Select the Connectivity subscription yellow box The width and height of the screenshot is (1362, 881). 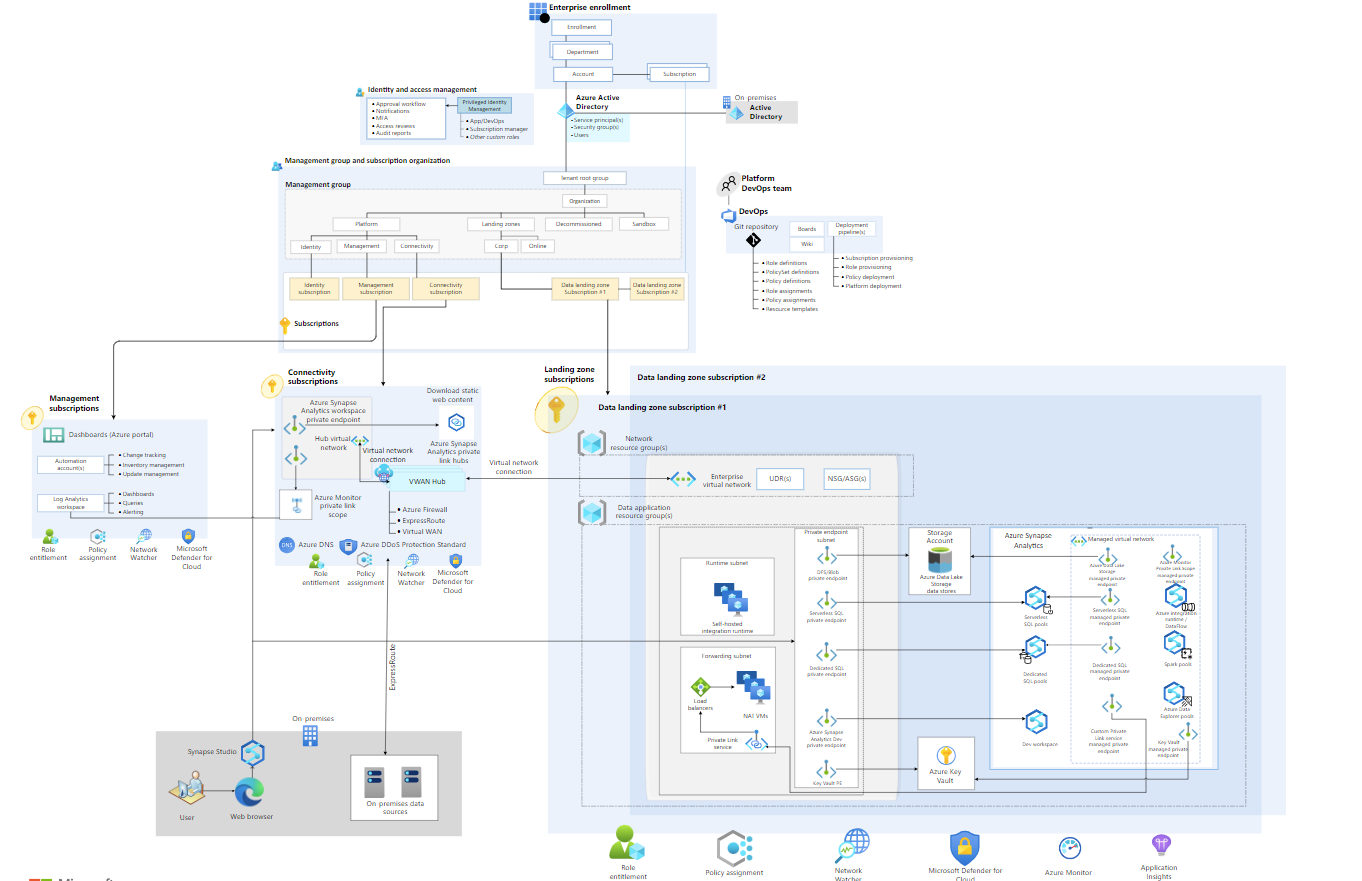click(446, 288)
